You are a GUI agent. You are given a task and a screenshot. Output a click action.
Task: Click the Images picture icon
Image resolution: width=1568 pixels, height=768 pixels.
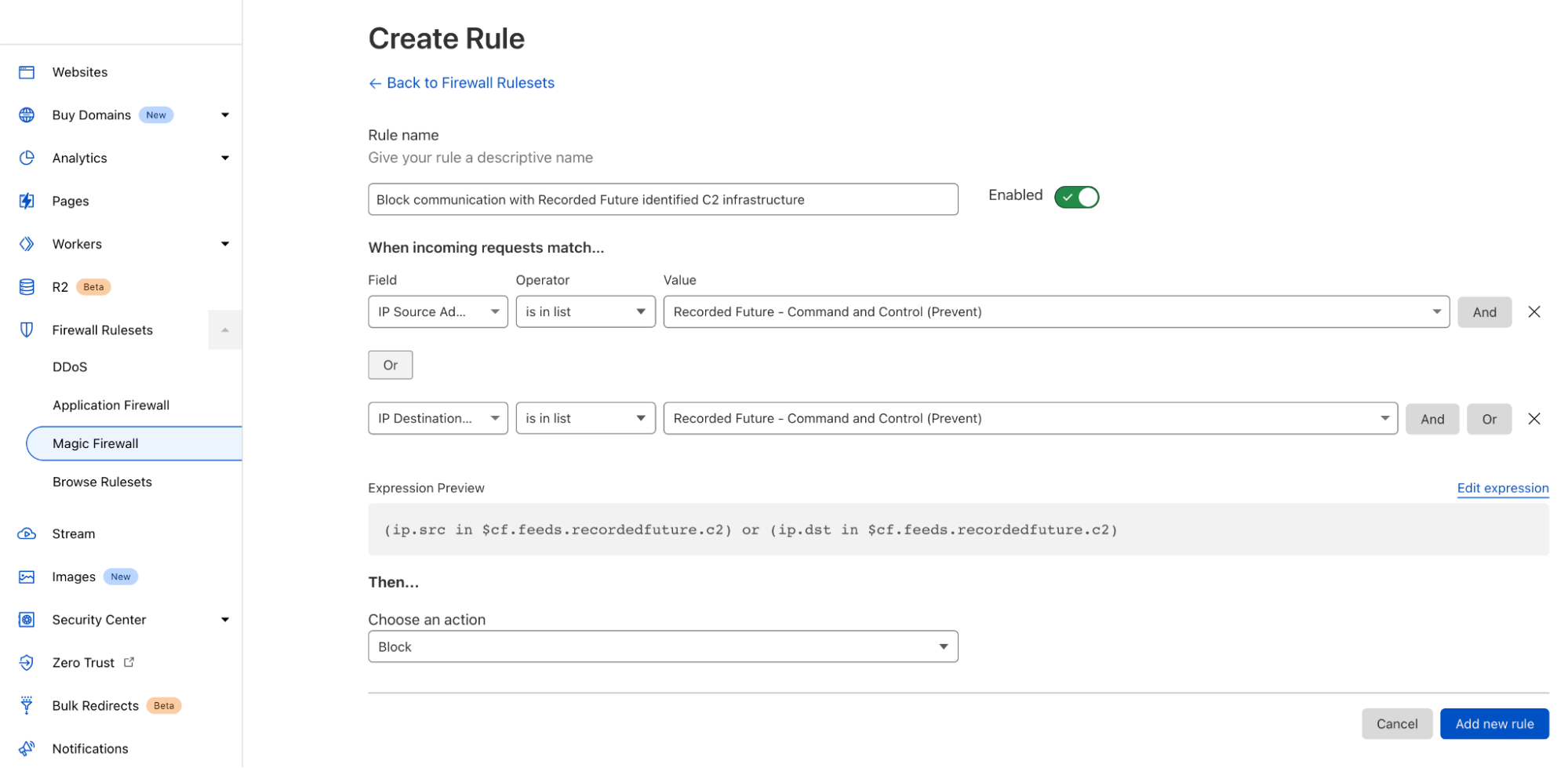[27, 577]
